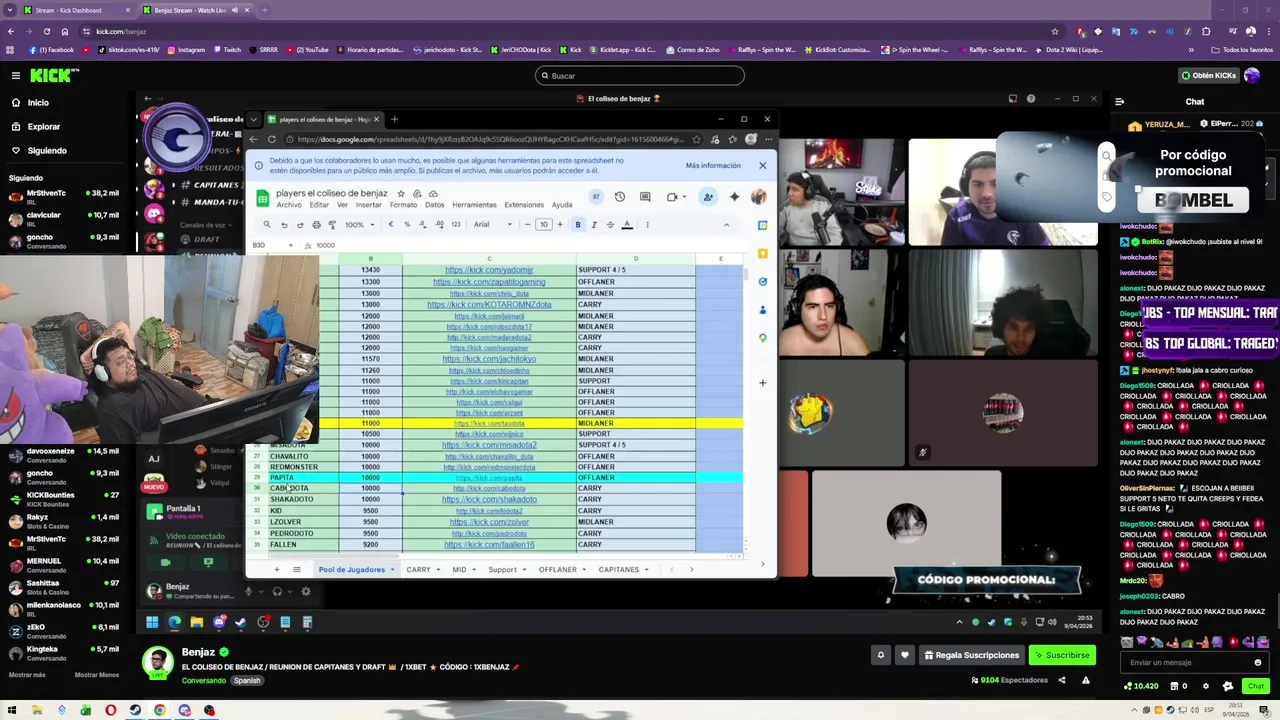The height and width of the screenshot is (720, 1280).
Task: Toggle bold B in Sheets toolbar
Action: (578, 225)
